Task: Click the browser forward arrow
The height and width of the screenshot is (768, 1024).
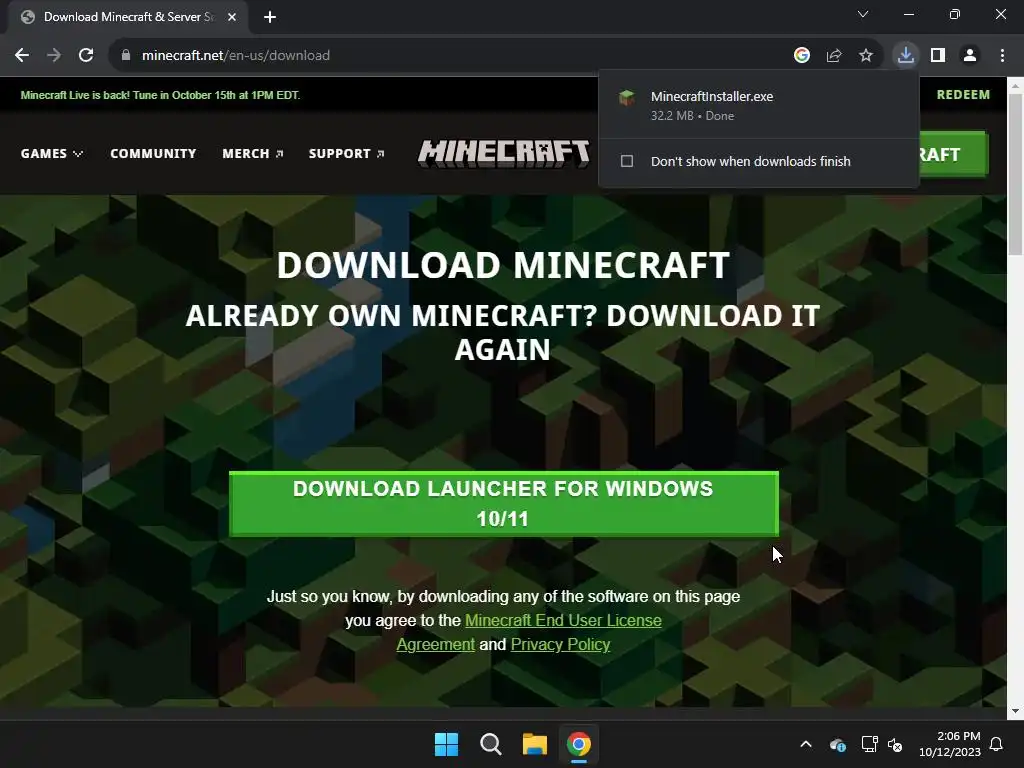Action: click(54, 56)
